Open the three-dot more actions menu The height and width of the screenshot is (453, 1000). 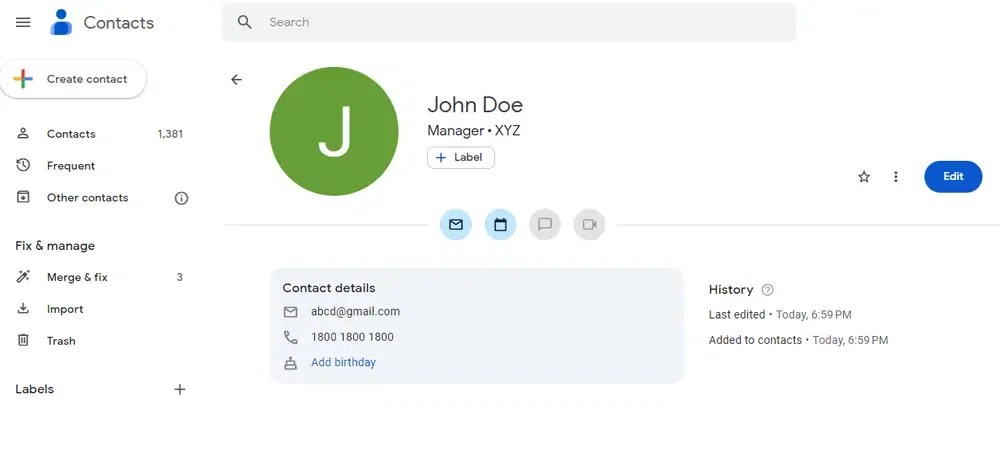896,177
